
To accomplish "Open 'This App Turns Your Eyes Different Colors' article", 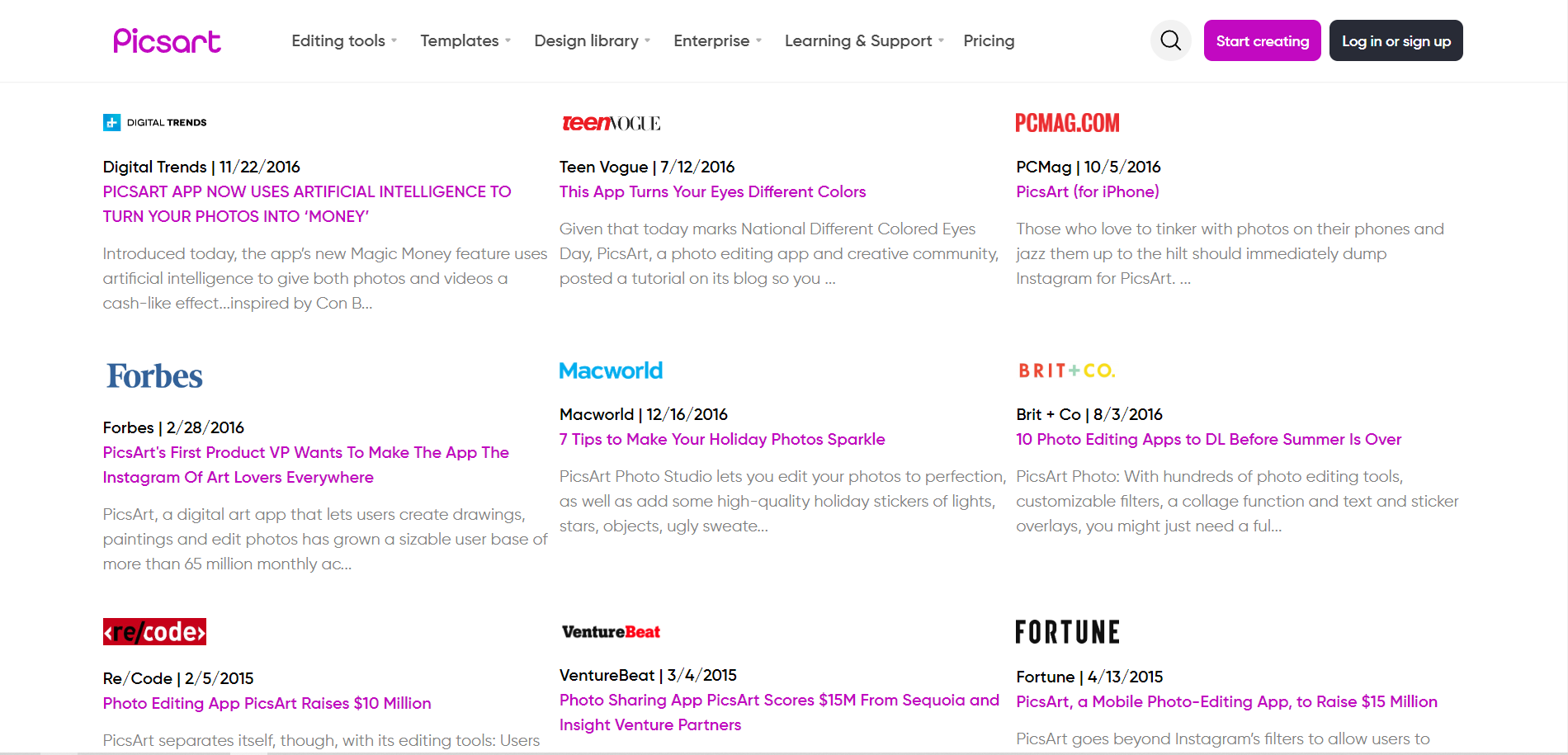I will (712, 191).
